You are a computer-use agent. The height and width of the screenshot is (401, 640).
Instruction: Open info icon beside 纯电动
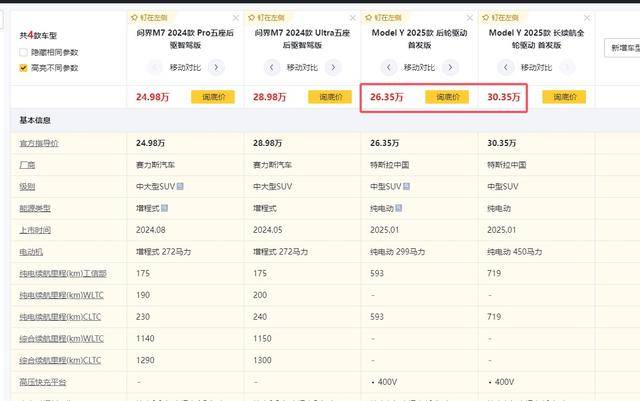(x=399, y=208)
